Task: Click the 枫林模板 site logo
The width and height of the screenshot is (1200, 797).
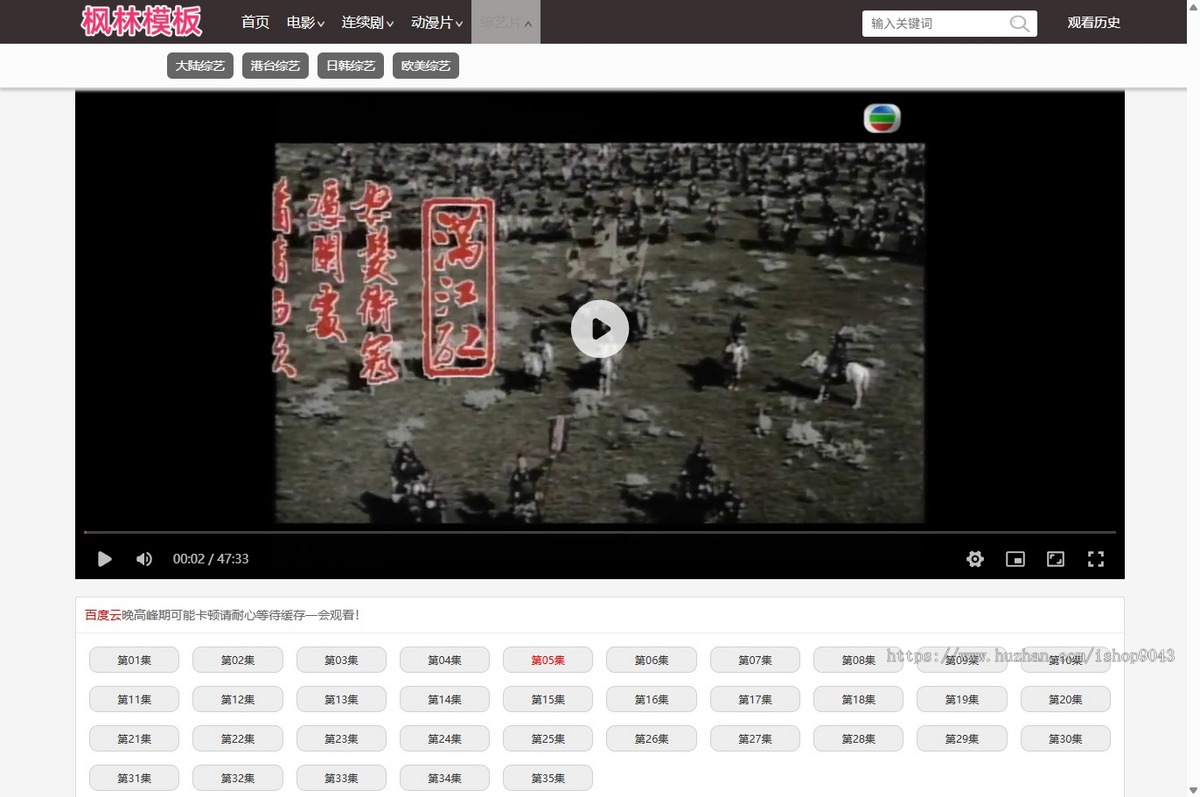Action: click(142, 21)
